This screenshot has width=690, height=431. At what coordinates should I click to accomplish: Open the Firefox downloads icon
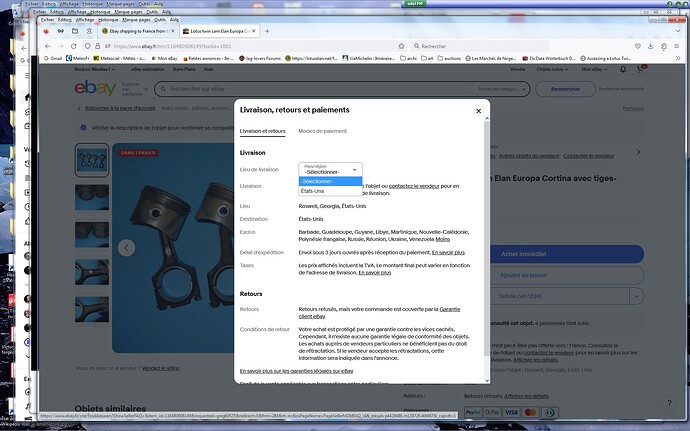[x=650, y=46]
